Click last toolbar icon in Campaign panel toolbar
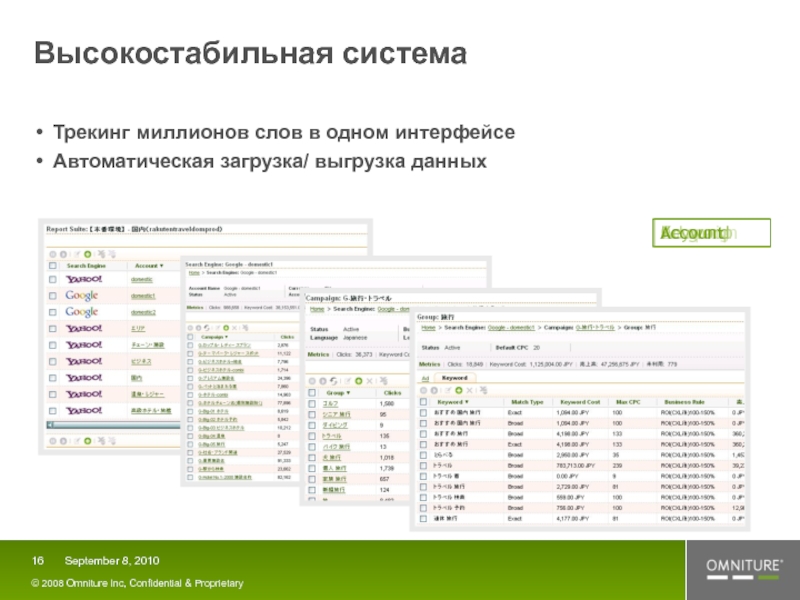The image size is (800, 600). tap(383, 381)
